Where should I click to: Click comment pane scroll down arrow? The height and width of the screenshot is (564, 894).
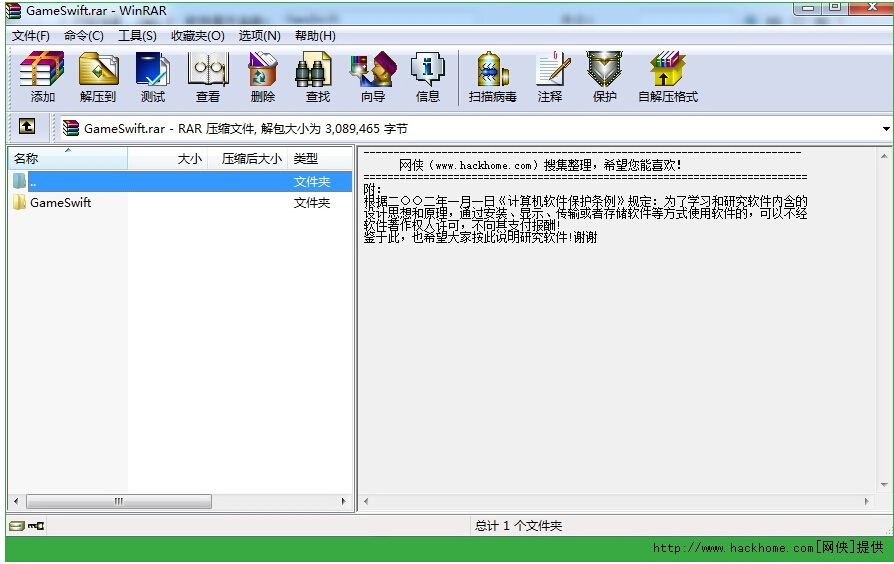884,485
